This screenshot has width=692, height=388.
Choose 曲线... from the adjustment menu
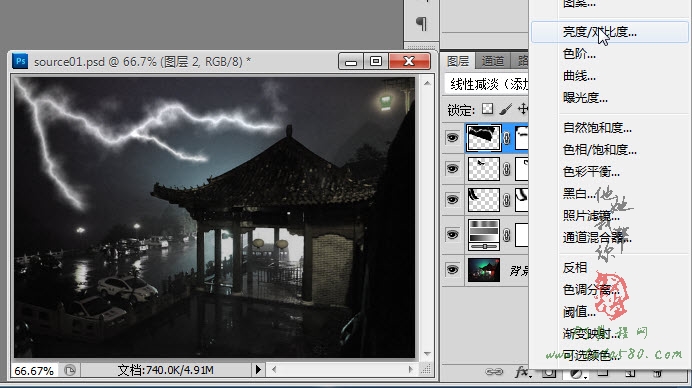coord(579,76)
